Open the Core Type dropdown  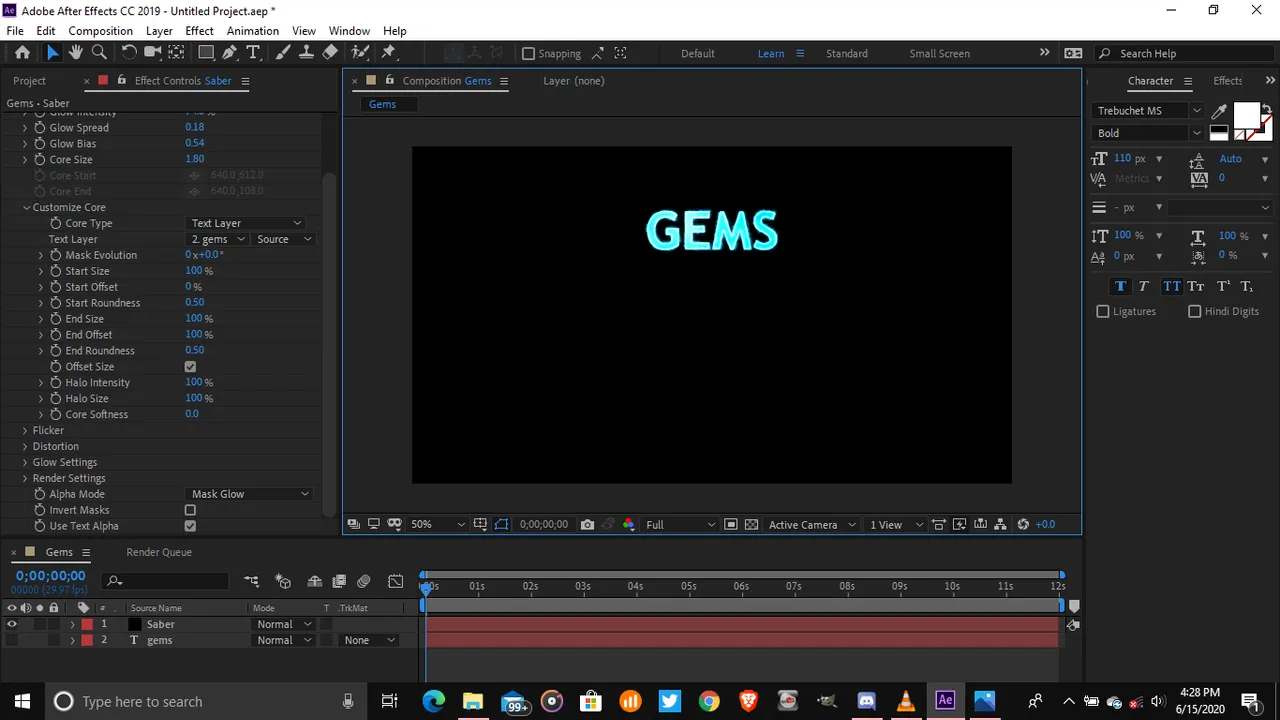point(246,223)
